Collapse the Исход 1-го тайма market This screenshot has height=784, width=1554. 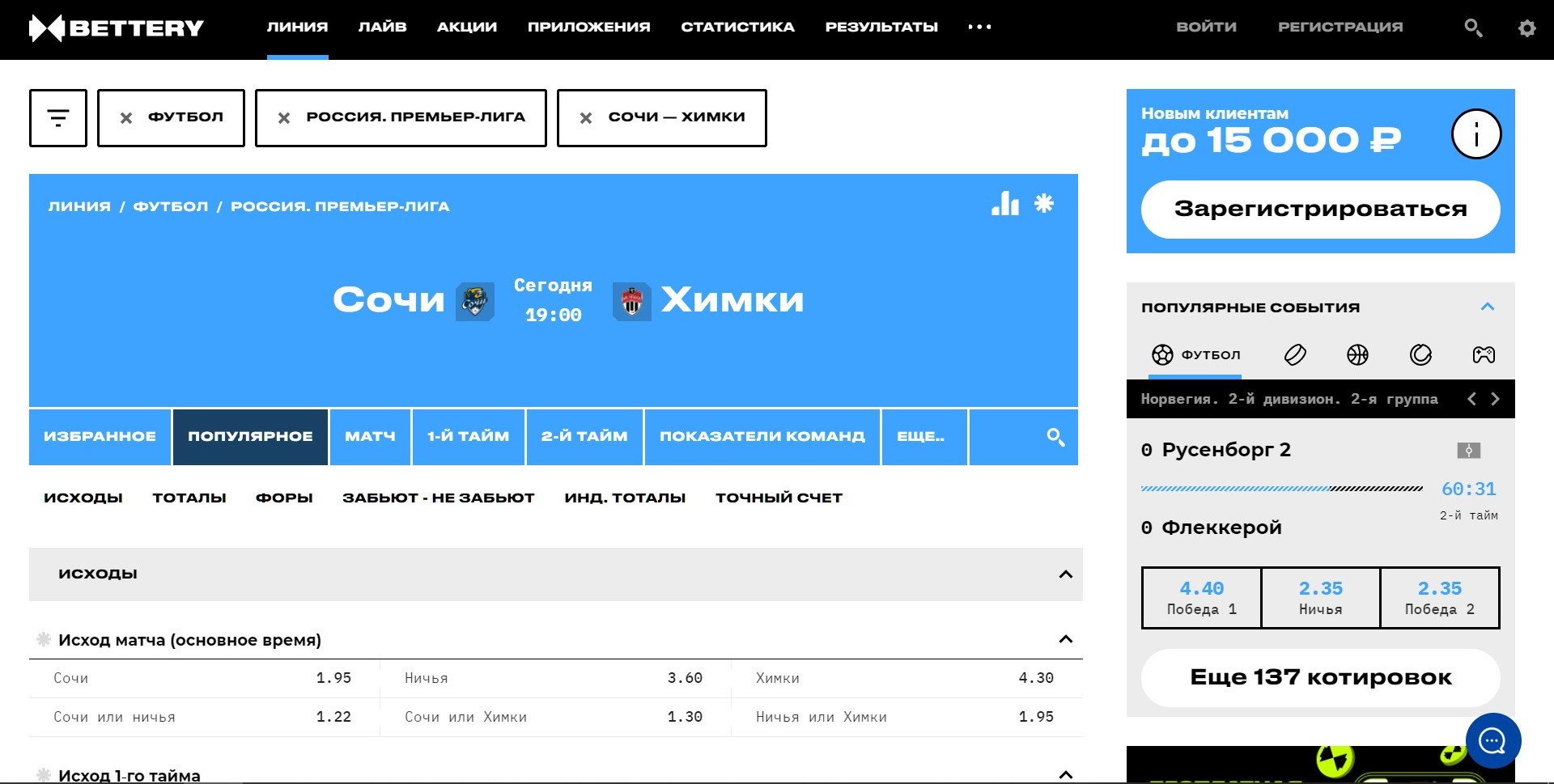coord(1066,775)
